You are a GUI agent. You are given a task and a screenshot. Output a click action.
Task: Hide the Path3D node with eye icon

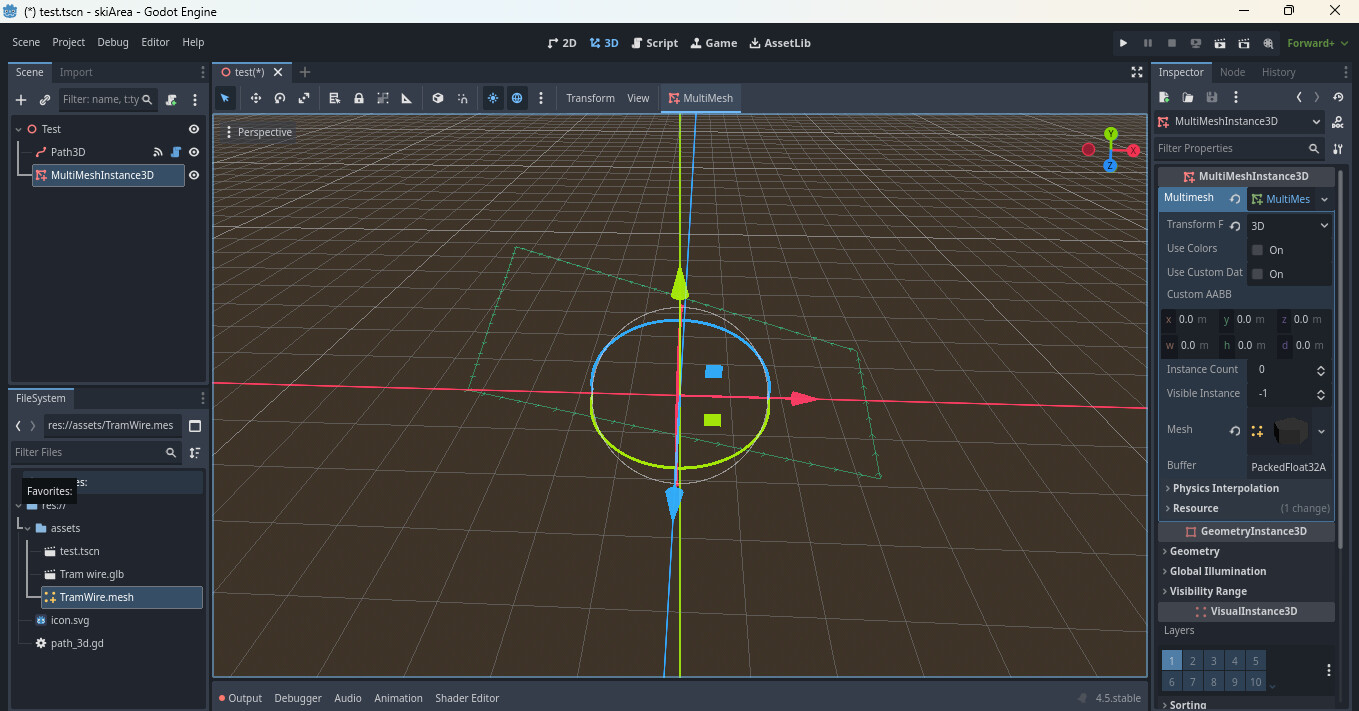[x=194, y=152]
